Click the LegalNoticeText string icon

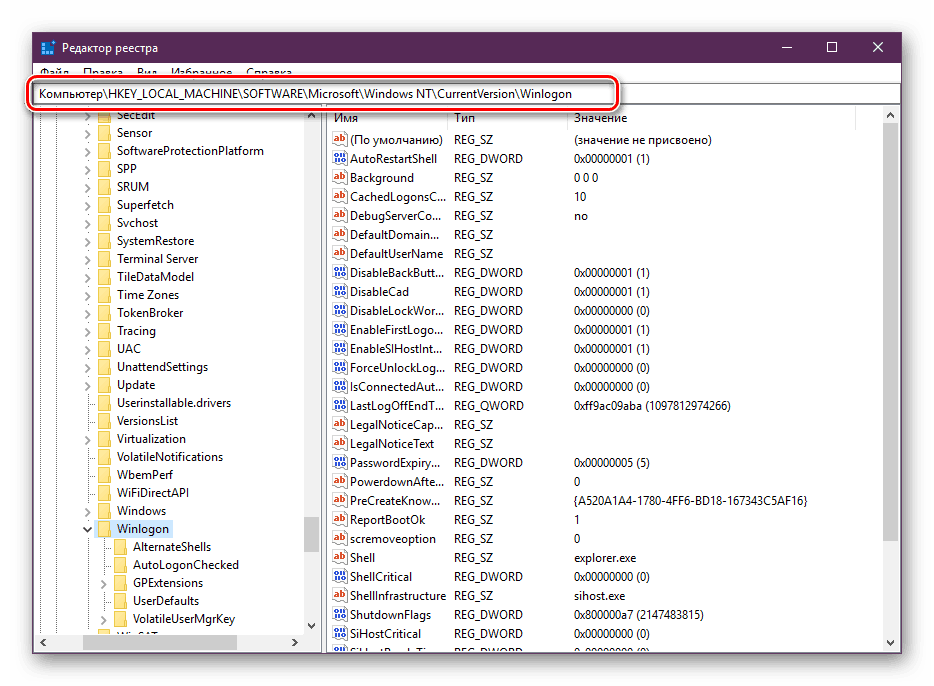(x=340, y=444)
